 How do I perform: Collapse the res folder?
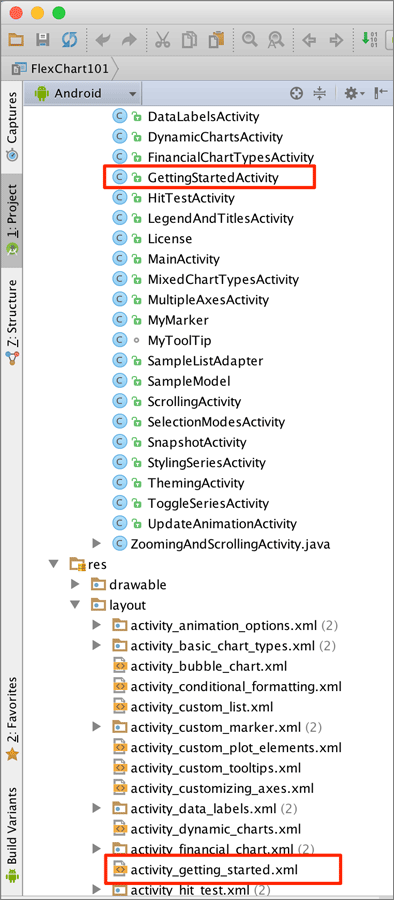click(55, 564)
